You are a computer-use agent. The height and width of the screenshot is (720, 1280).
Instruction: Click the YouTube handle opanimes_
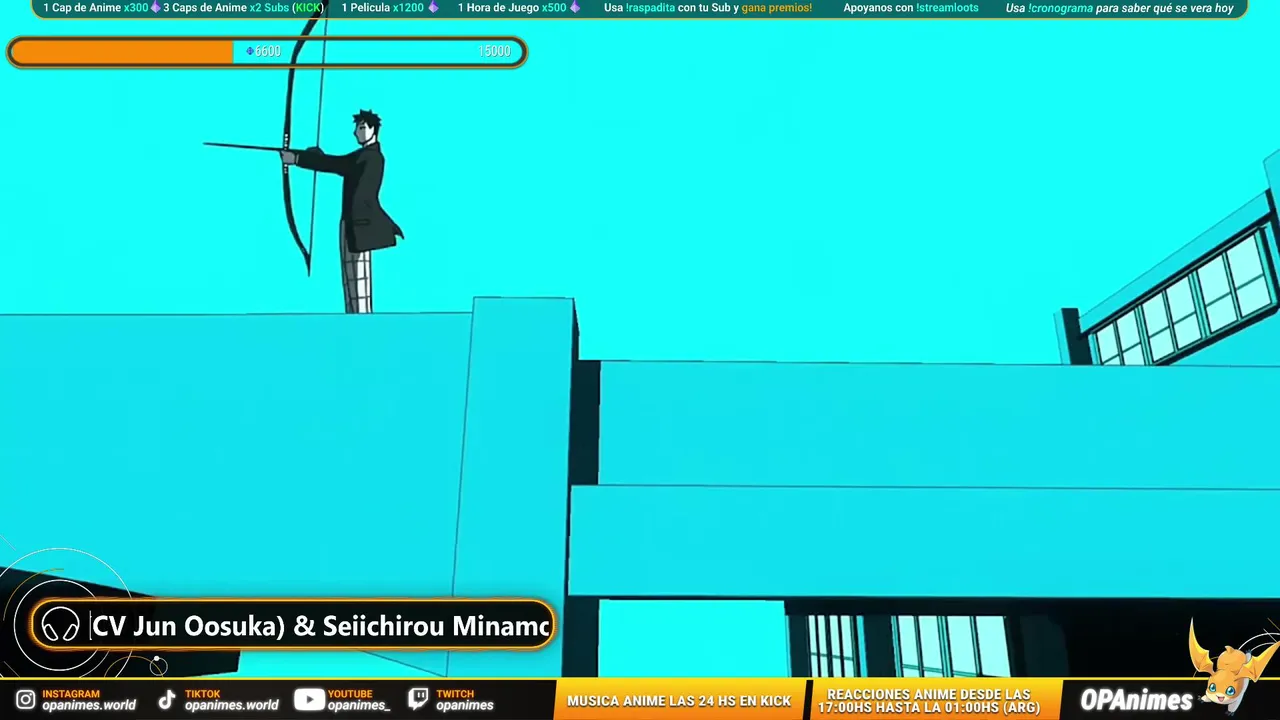point(359,705)
